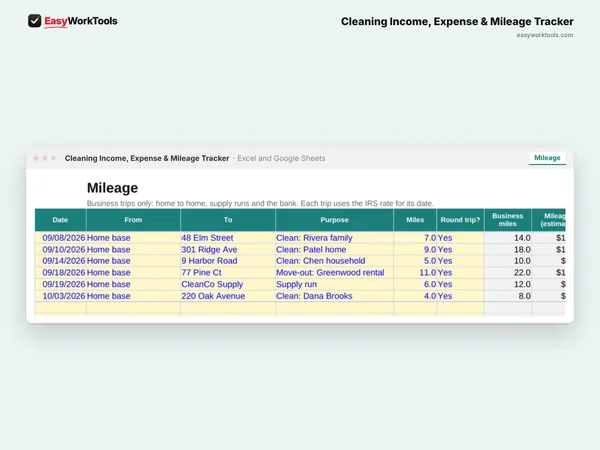Click Home base in the 09/19/2026 row
This screenshot has height=450, width=600.
(x=133, y=284)
